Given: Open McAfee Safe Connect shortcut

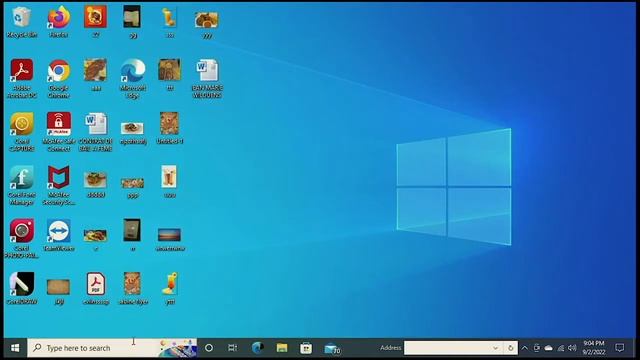Looking at the screenshot, I should tap(58, 132).
